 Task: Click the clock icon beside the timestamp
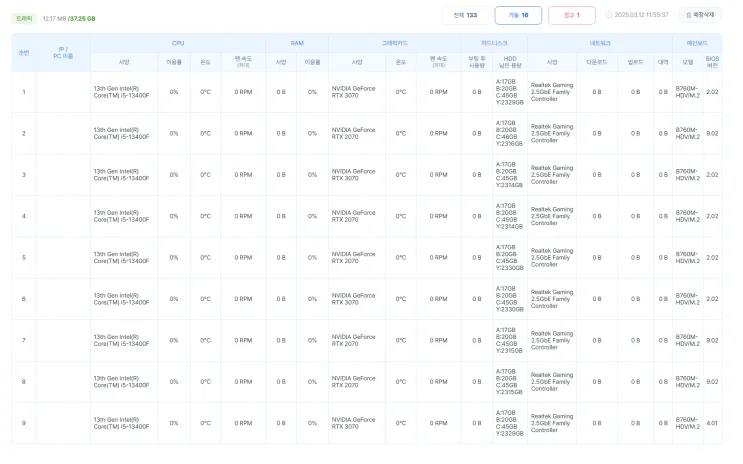[608, 15]
